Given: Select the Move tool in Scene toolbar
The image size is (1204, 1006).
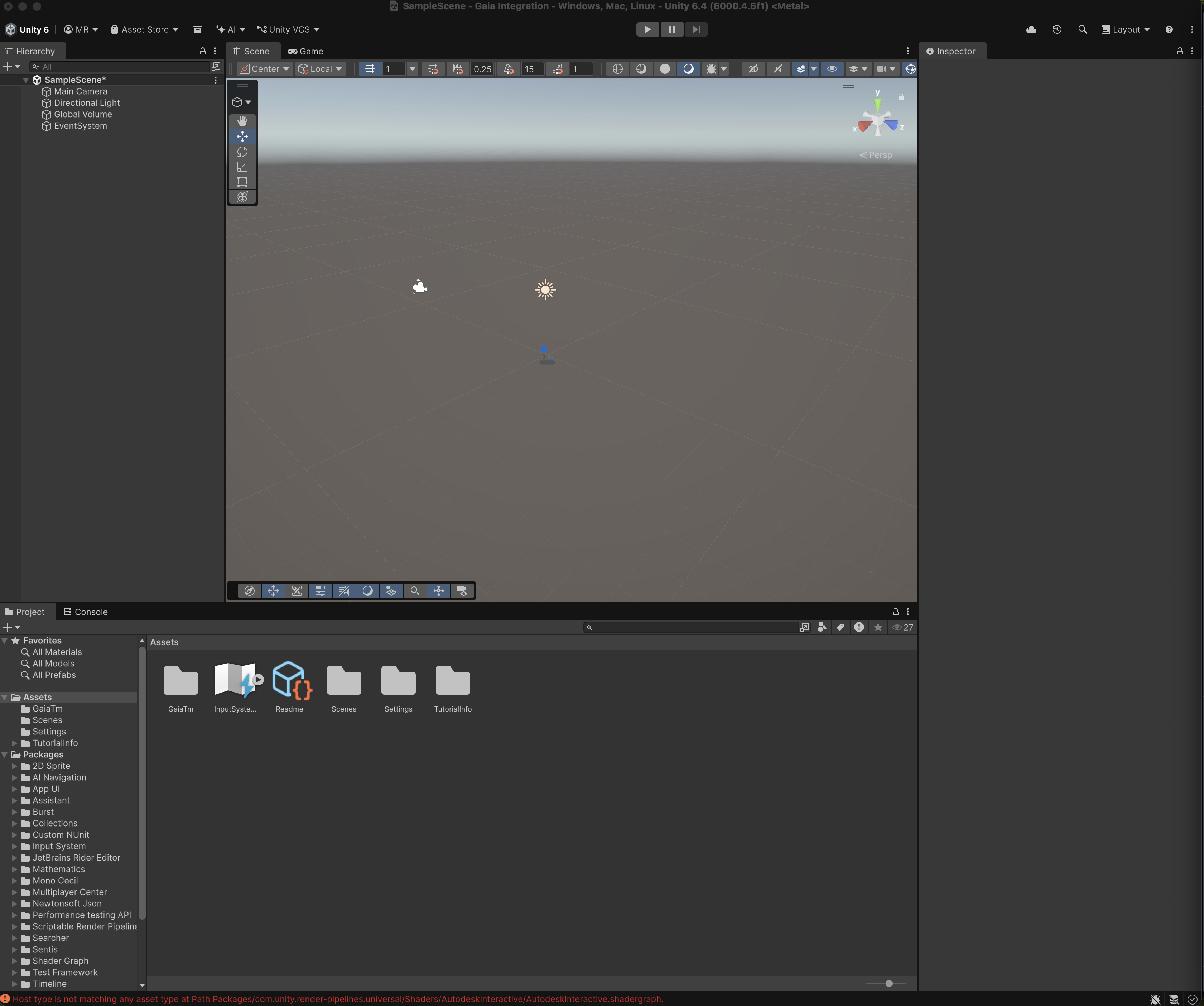Looking at the screenshot, I should point(242,136).
